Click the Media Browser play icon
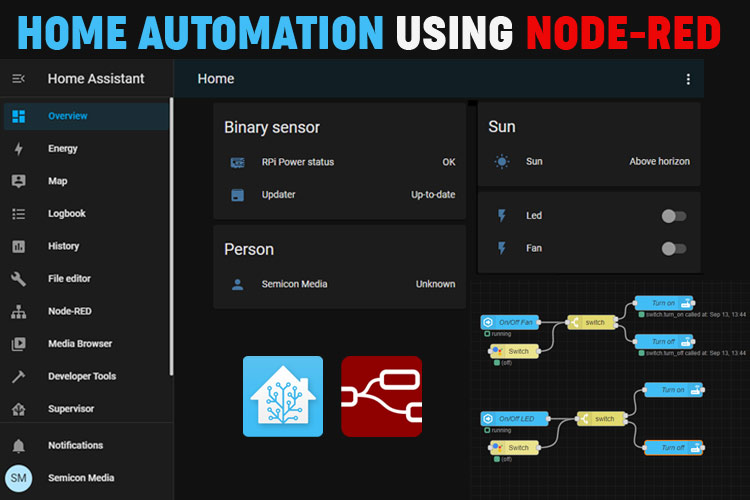 click(x=19, y=344)
